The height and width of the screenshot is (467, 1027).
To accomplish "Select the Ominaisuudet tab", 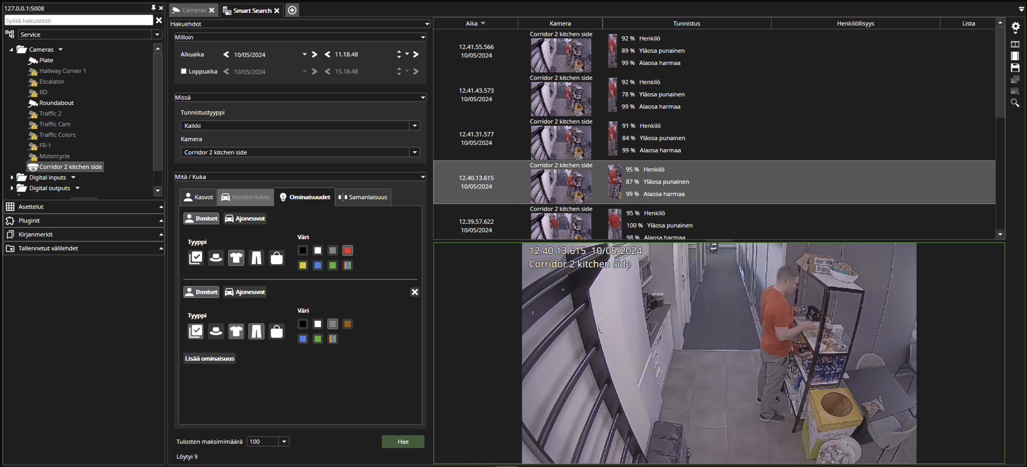I will tap(305, 196).
